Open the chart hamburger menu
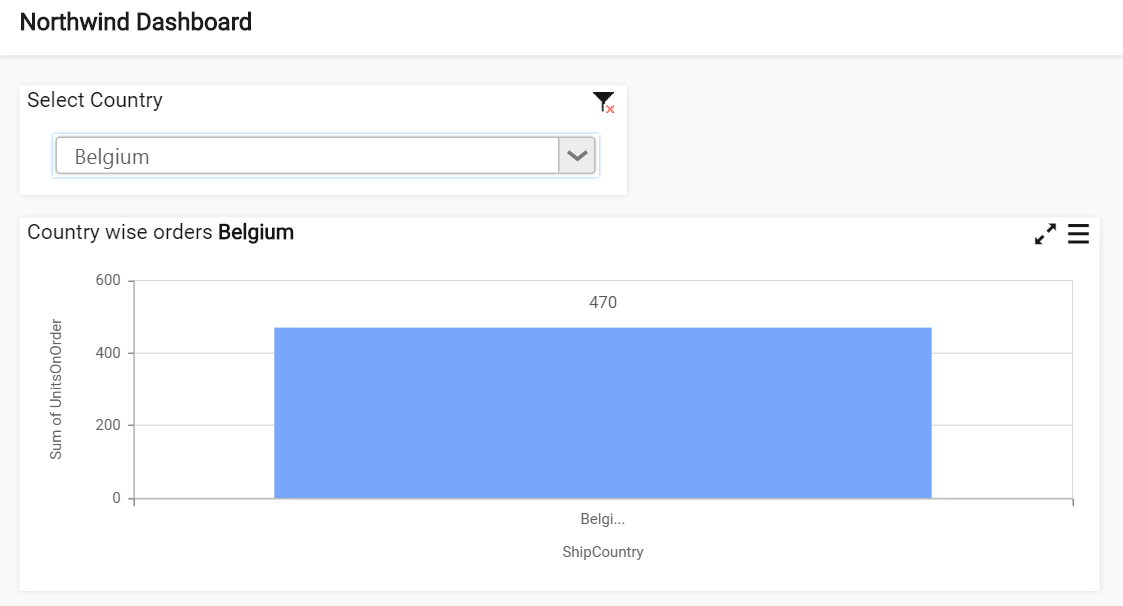 tap(1078, 234)
